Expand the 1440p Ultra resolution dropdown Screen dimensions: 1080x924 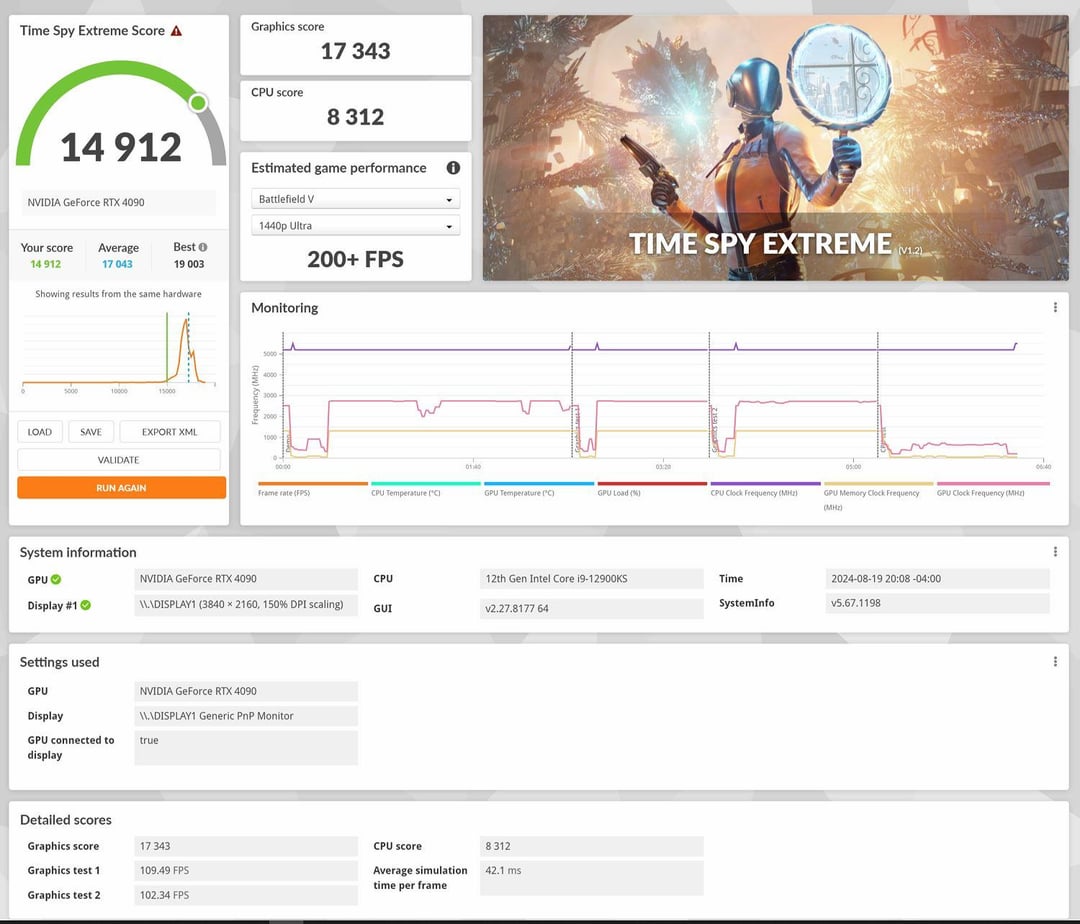tap(355, 226)
